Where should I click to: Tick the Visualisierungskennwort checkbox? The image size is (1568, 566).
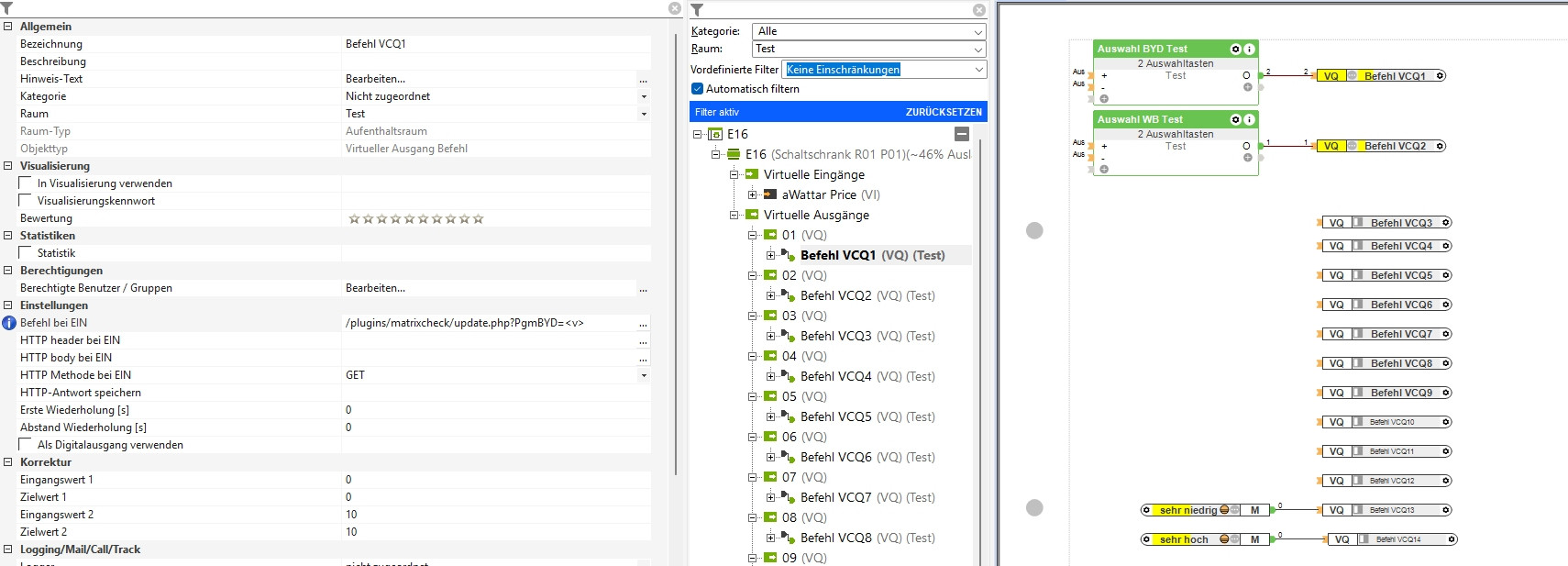tap(26, 201)
